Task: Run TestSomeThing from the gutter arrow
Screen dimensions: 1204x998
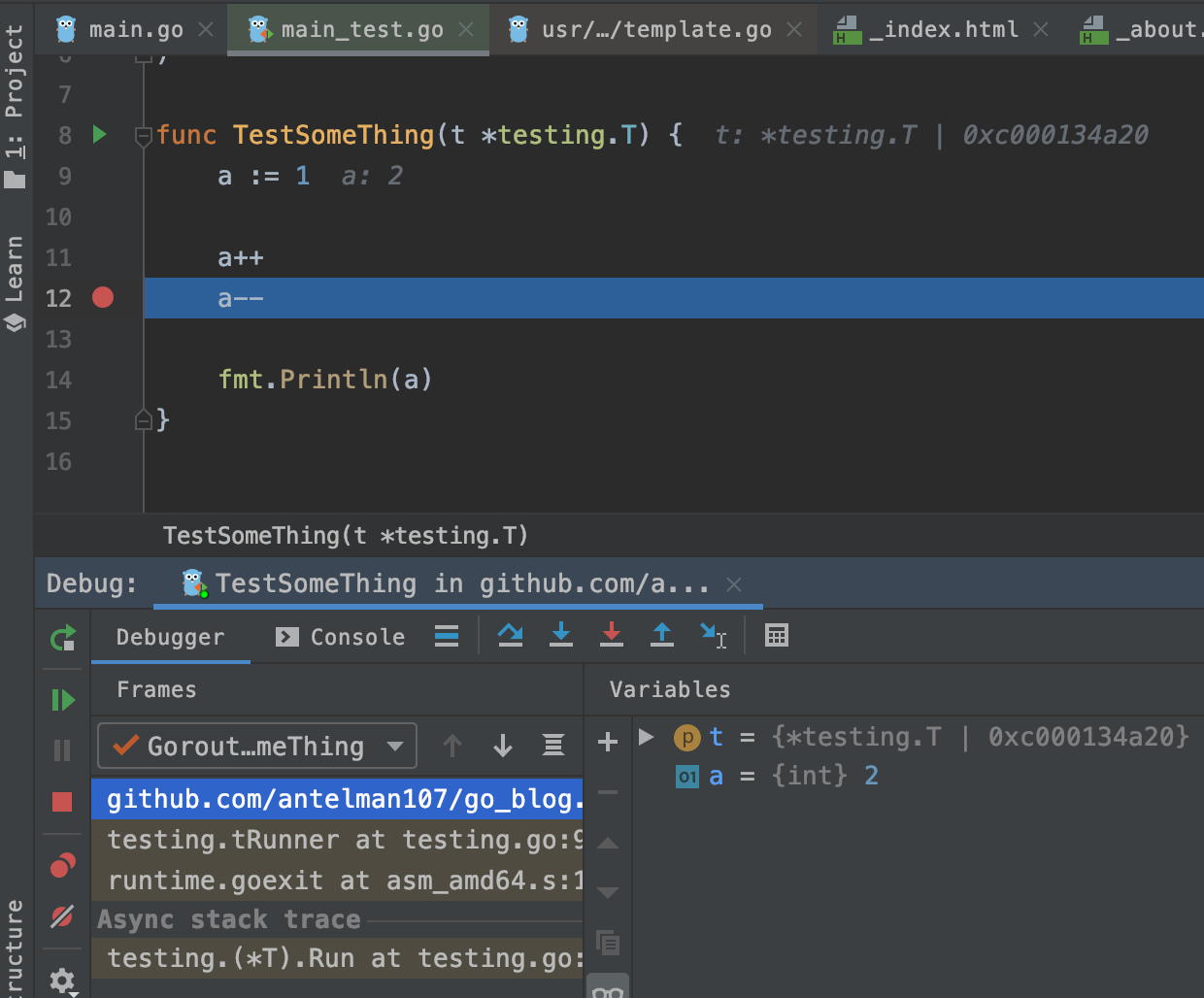Action: pyautogui.click(x=99, y=134)
